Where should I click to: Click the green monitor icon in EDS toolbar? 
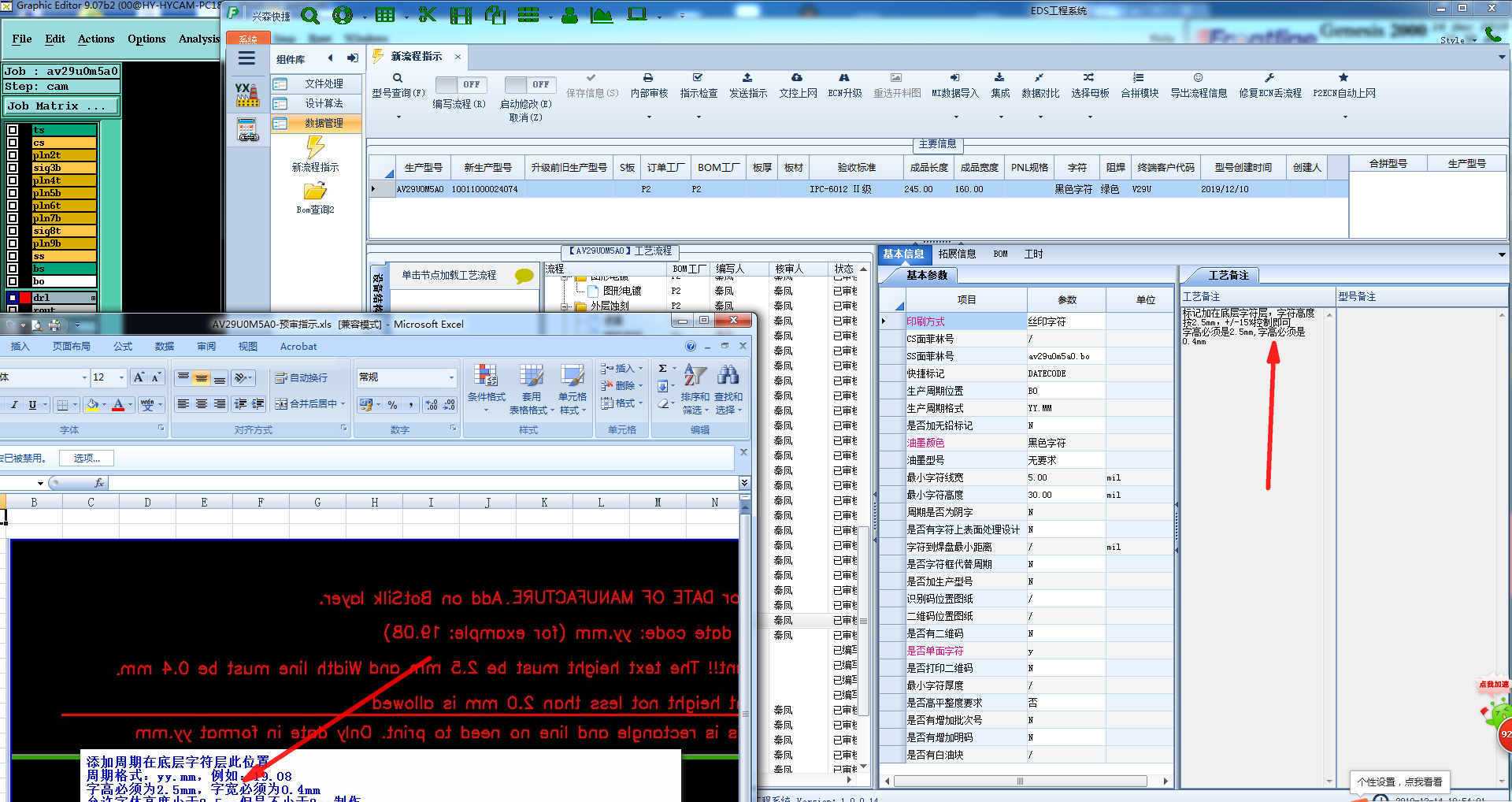(x=636, y=14)
